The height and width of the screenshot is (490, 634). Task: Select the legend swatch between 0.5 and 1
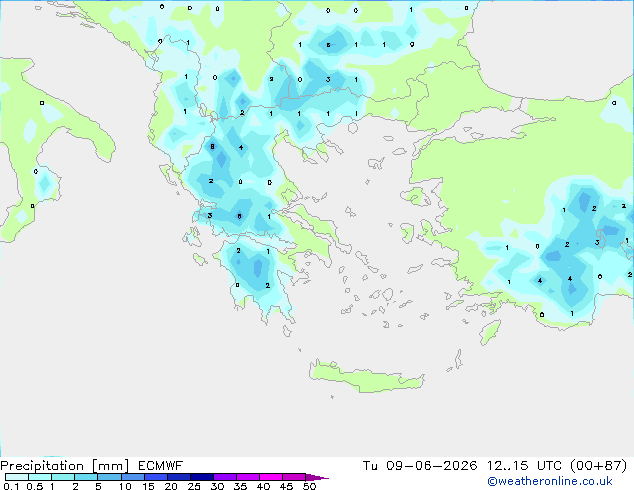(40, 477)
